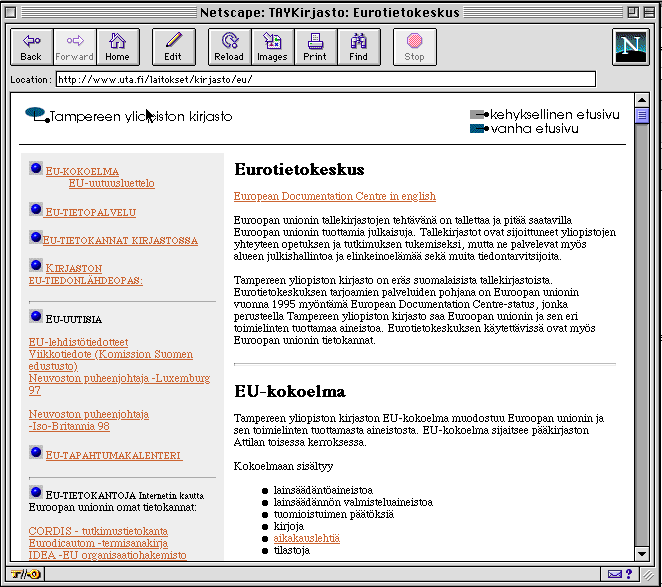Viewport: 662px width, 587px height.
Task: Open the EU-lehdistötiedotteet link
Action: point(78,342)
